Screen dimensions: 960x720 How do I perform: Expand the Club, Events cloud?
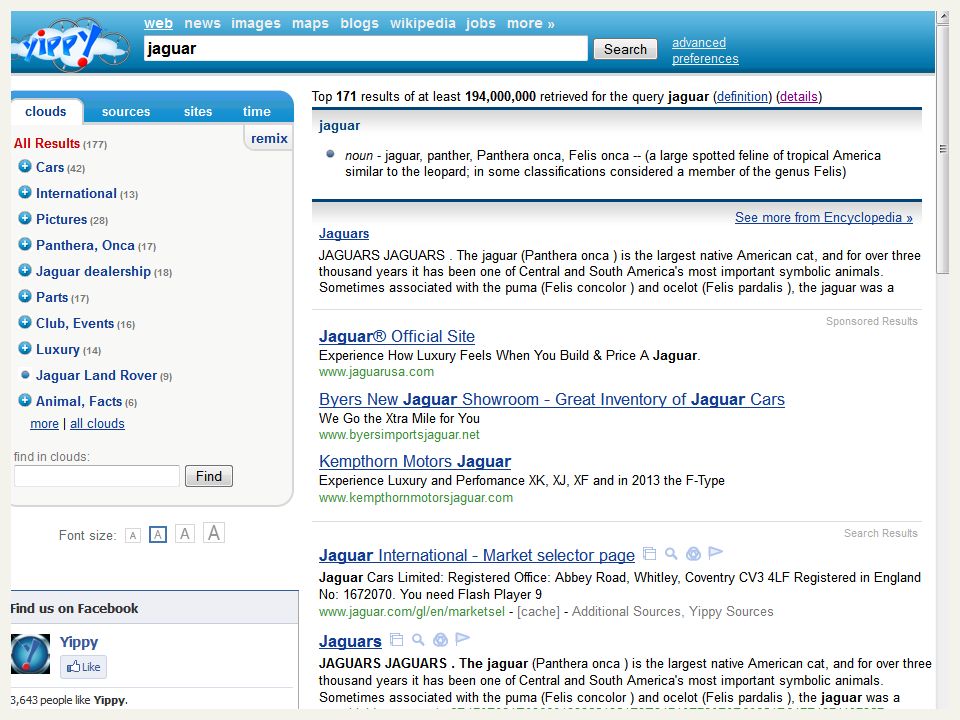click(25, 322)
